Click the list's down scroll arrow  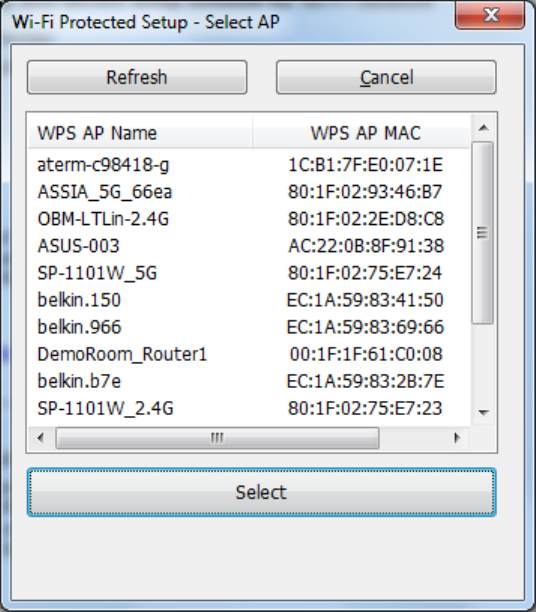coord(484,412)
